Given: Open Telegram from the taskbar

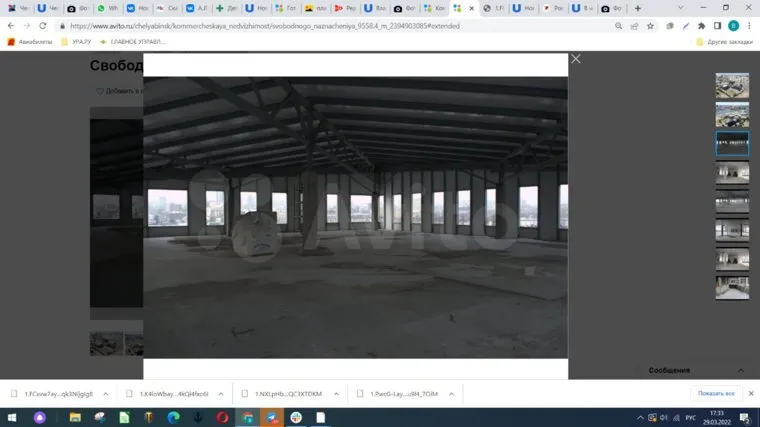Looking at the screenshot, I should pyautogui.click(x=271, y=417).
